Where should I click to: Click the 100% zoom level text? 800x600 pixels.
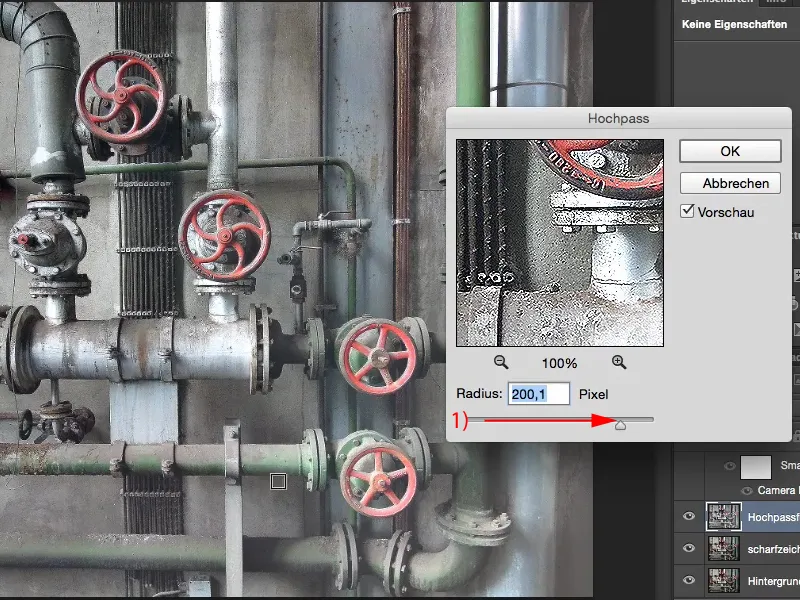559,363
